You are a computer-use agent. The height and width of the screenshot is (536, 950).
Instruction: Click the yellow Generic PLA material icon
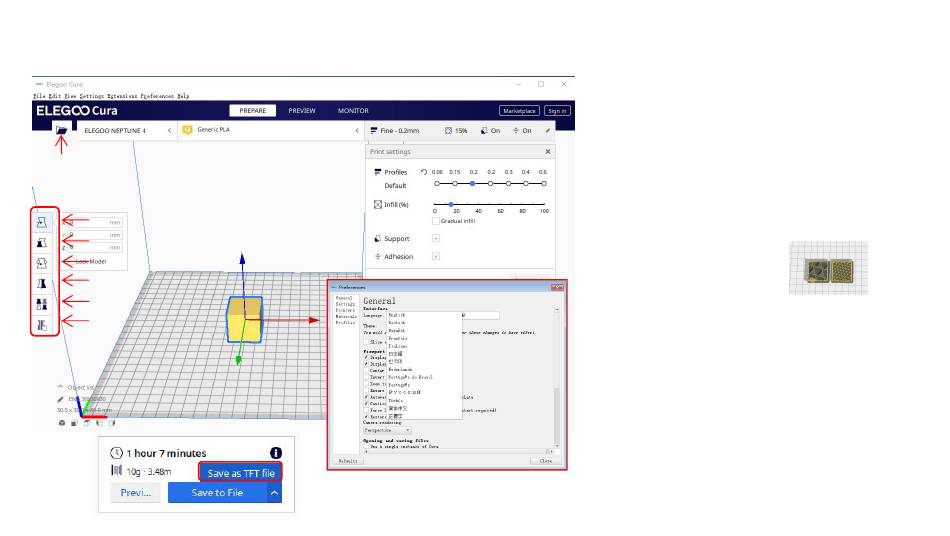pyautogui.click(x=187, y=130)
